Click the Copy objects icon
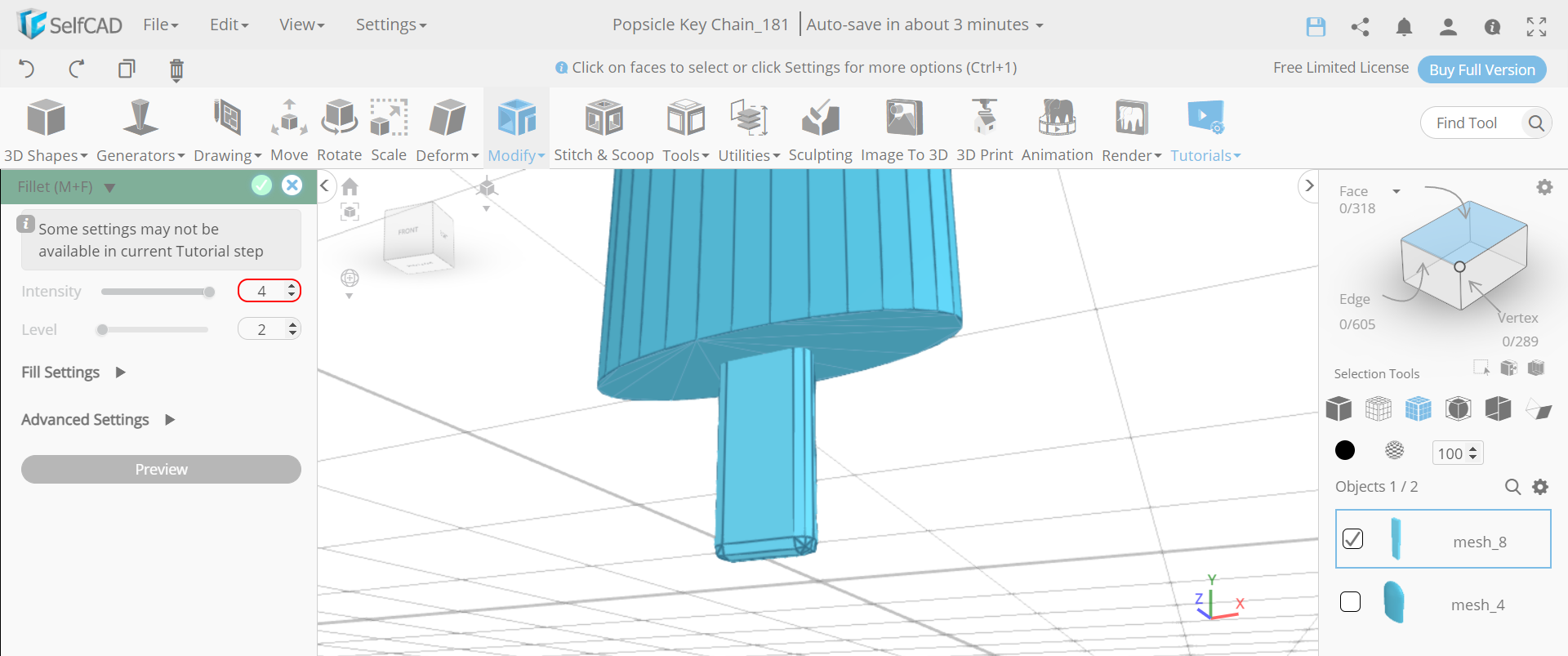Screen dimensions: 1568x656 [x=127, y=69]
